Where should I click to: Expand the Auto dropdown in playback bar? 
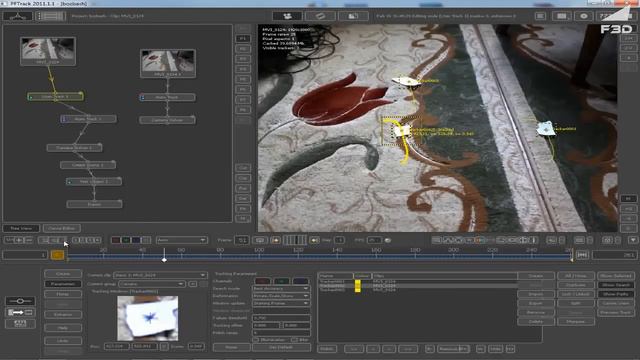182,240
